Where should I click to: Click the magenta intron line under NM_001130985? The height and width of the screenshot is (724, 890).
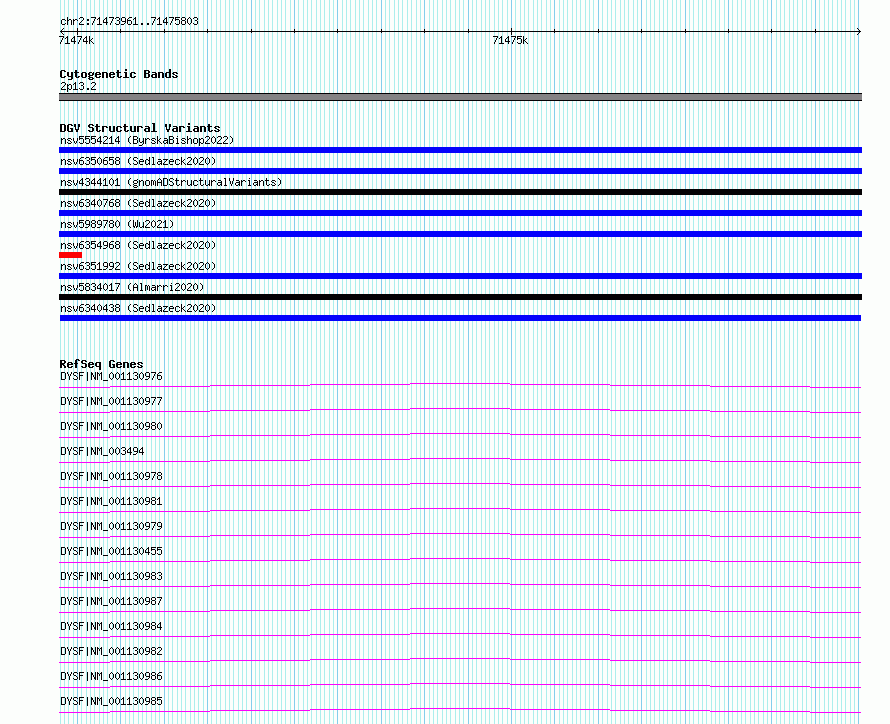click(x=460, y=709)
